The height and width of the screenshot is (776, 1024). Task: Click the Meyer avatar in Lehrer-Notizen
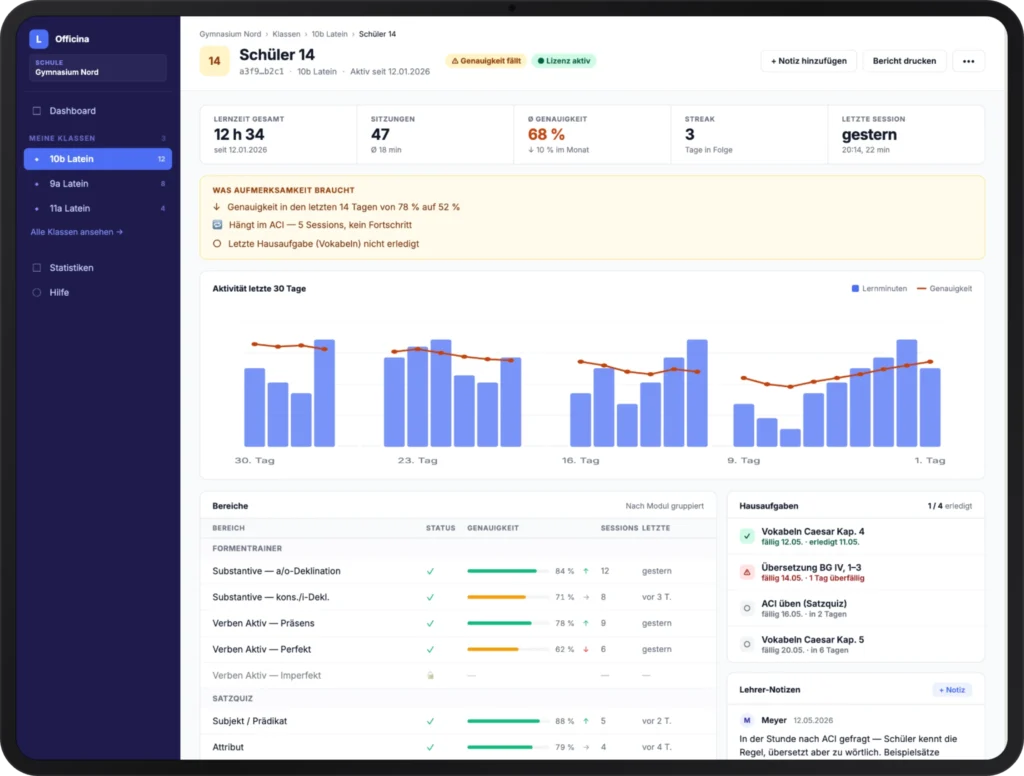[746, 720]
